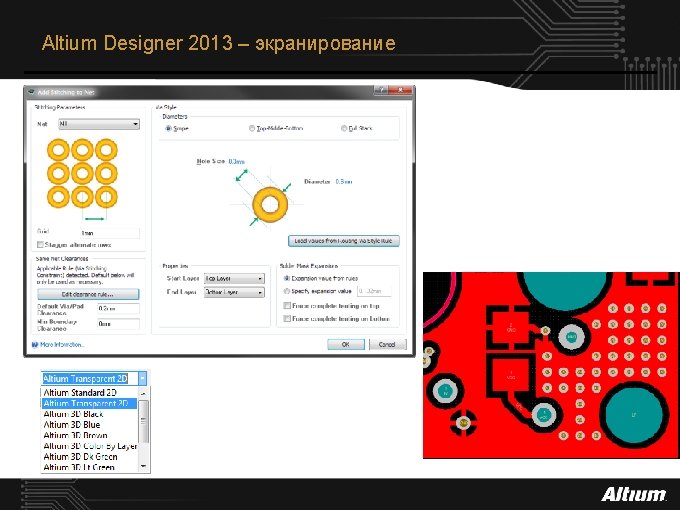This screenshot has width=680, height=510.
Task: Choose Altium 3D Brown configuration
Action: coord(89,435)
